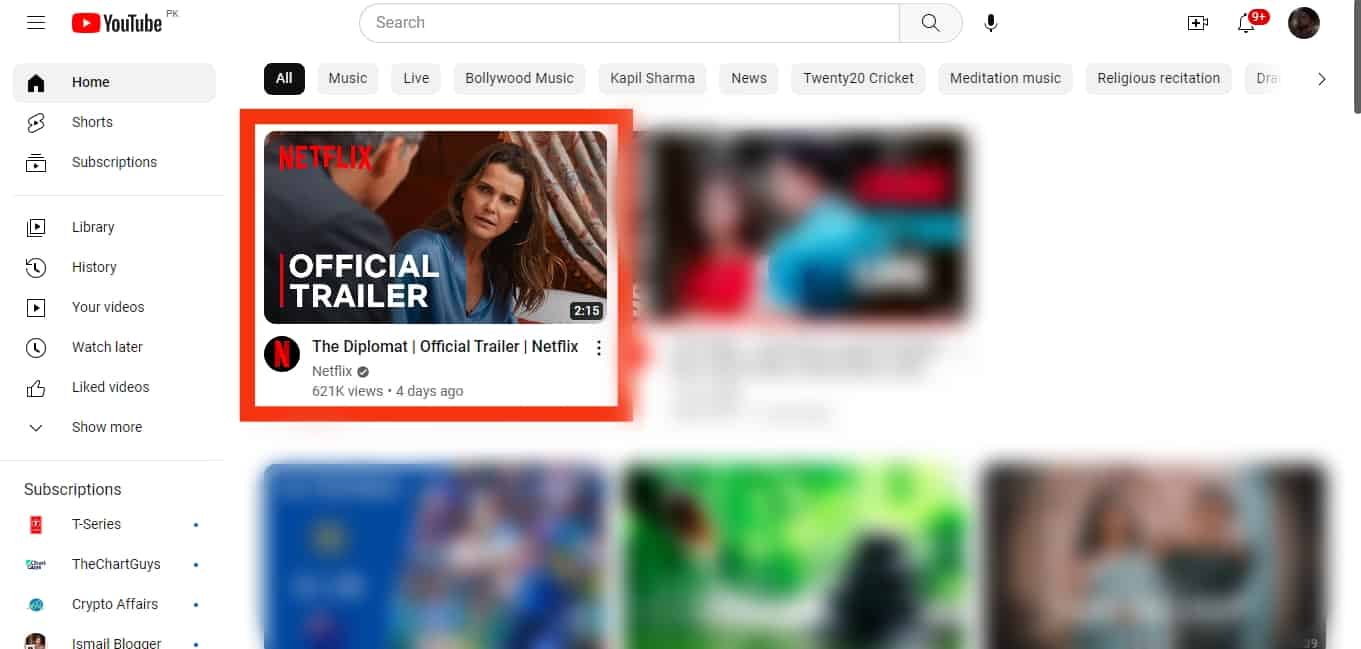The width and height of the screenshot is (1361, 649).
Task: Select the Meditation music chip
Action: click(x=1005, y=79)
